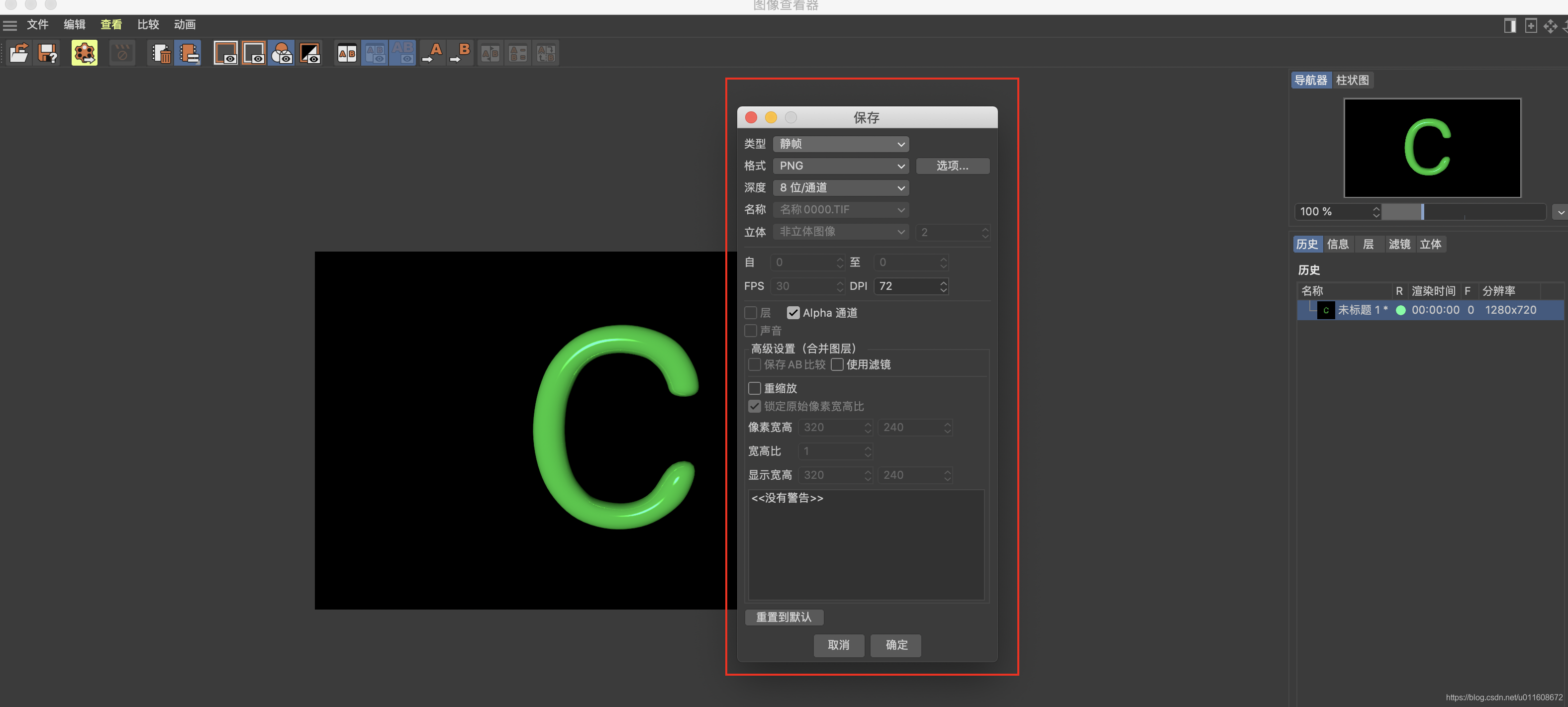Click the Save As floppy icon
The height and width of the screenshot is (707, 1568).
click(x=47, y=54)
